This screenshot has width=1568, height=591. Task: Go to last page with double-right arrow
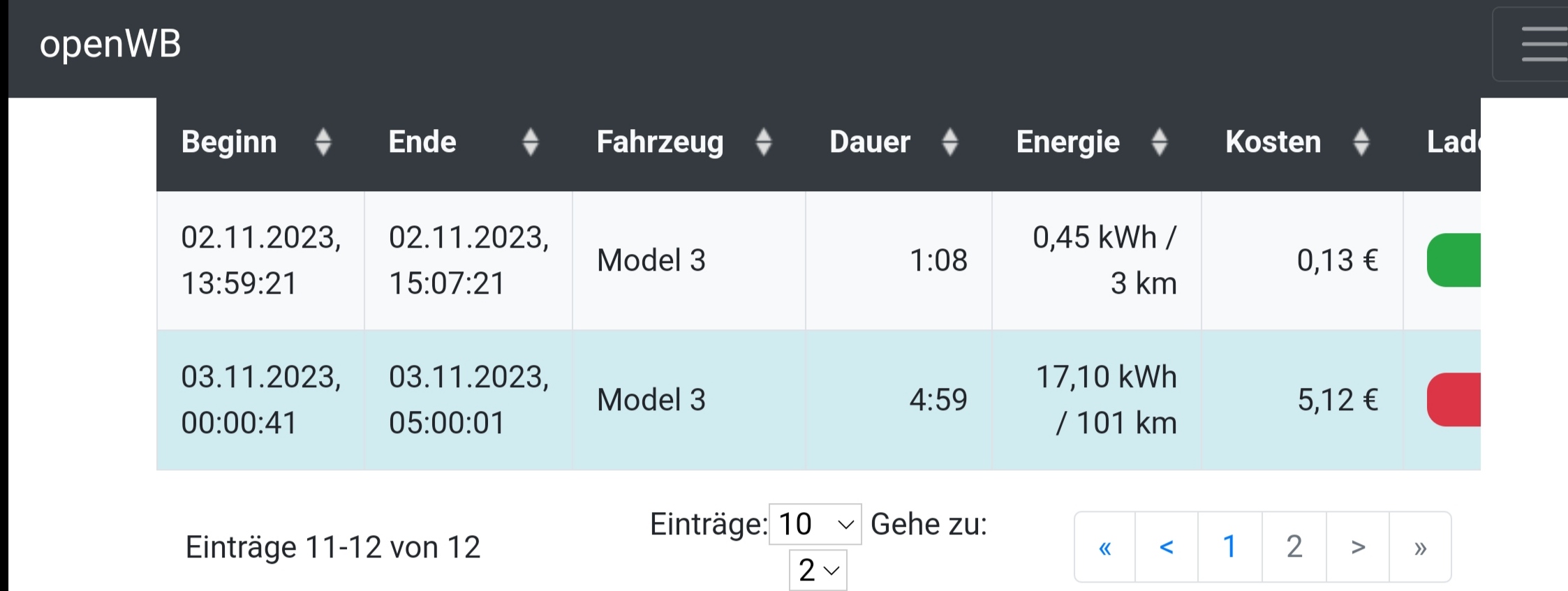tap(1420, 548)
